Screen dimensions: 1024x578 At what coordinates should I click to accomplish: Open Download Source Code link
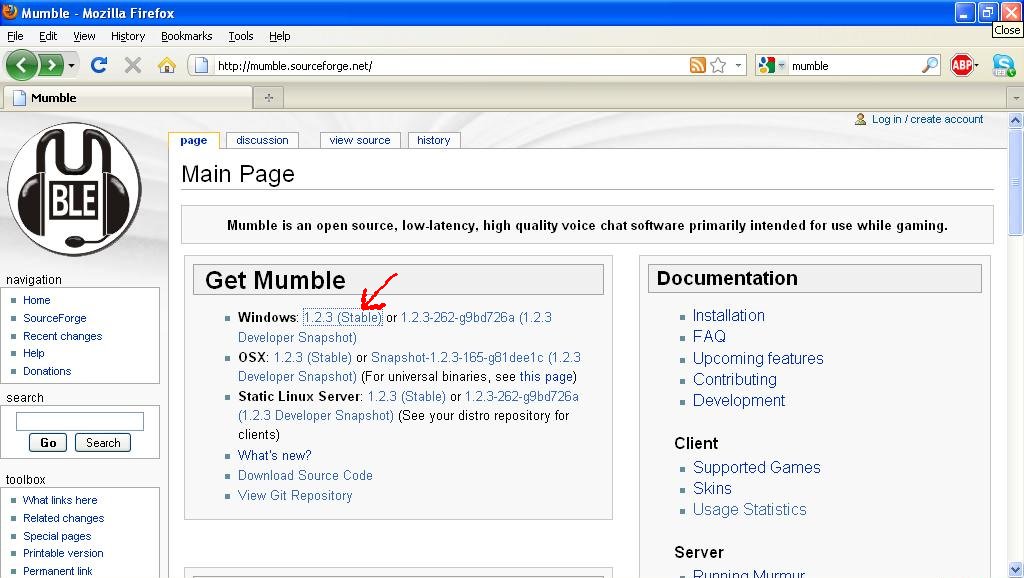305,475
